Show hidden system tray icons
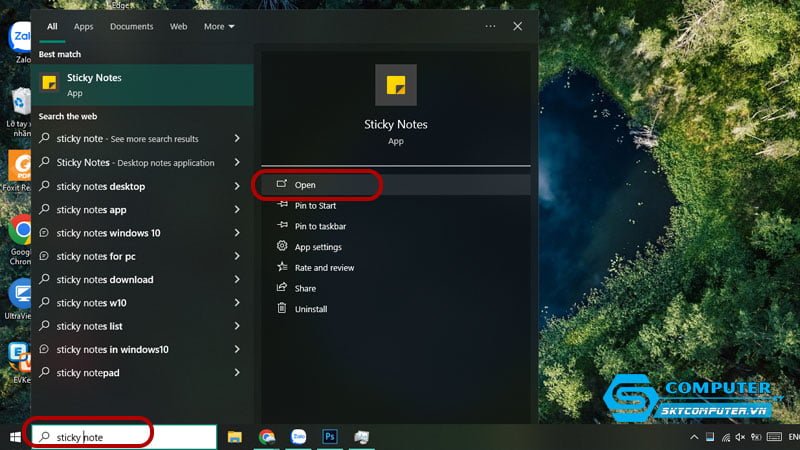This screenshot has height=450, width=800. (694, 437)
